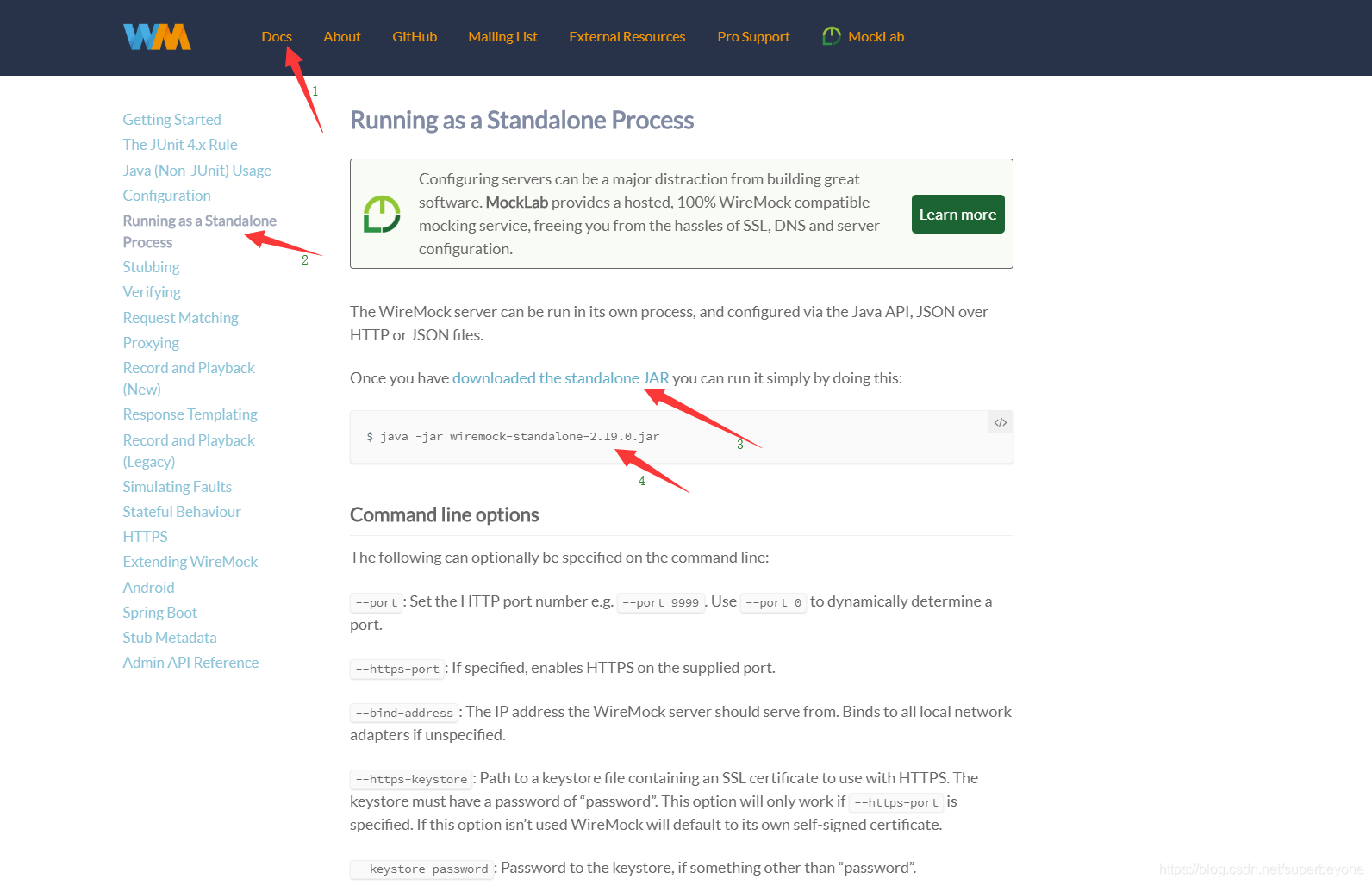The image size is (1372, 885).
Task: Open Getting Started in the sidebar
Action: [171, 120]
